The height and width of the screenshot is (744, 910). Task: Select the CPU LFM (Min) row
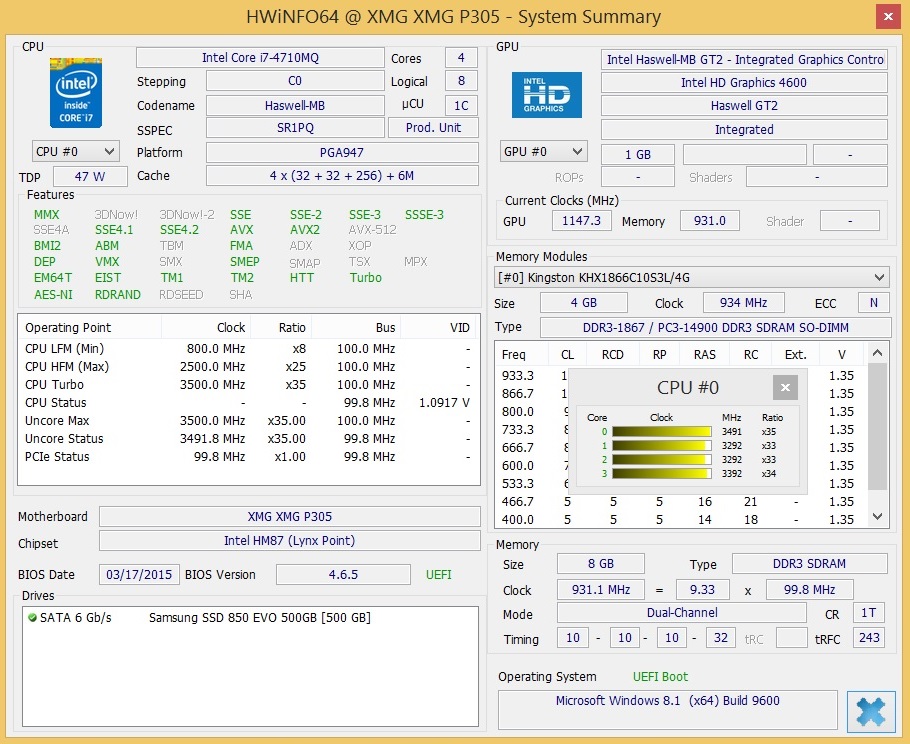248,349
